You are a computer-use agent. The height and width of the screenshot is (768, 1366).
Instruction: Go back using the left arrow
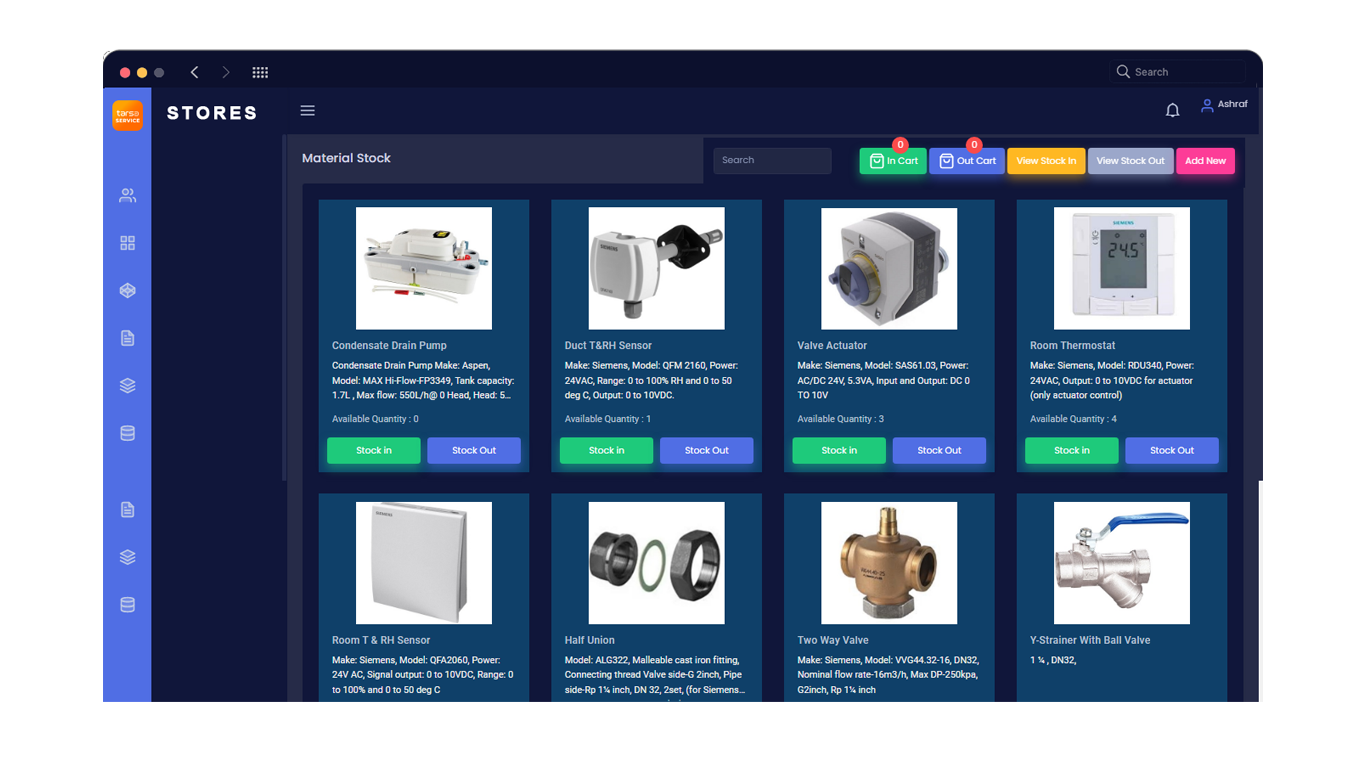click(x=195, y=72)
